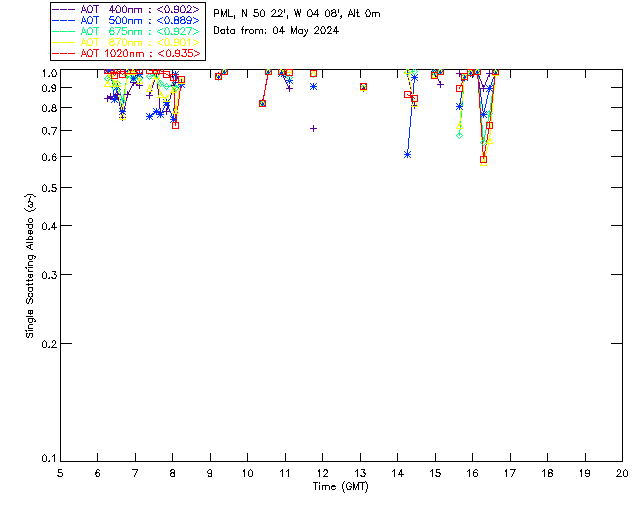Click the Single Scattering Albedo axis label
This screenshot has height=512, width=640.
30,266
